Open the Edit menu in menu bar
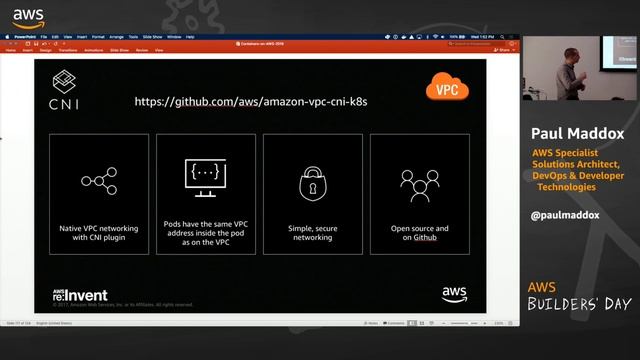The image size is (640, 360). [x=55, y=37]
